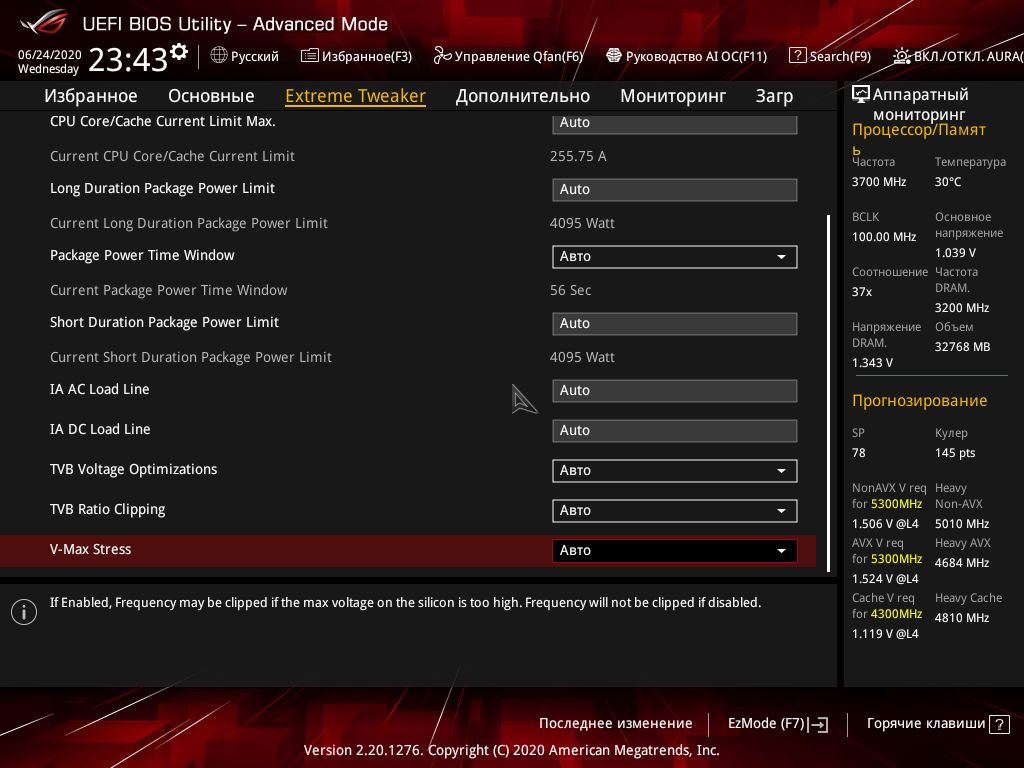Click the 145 pts cooler score
The height and width of the screenshot is (768, 1024).
pos(955,453)
